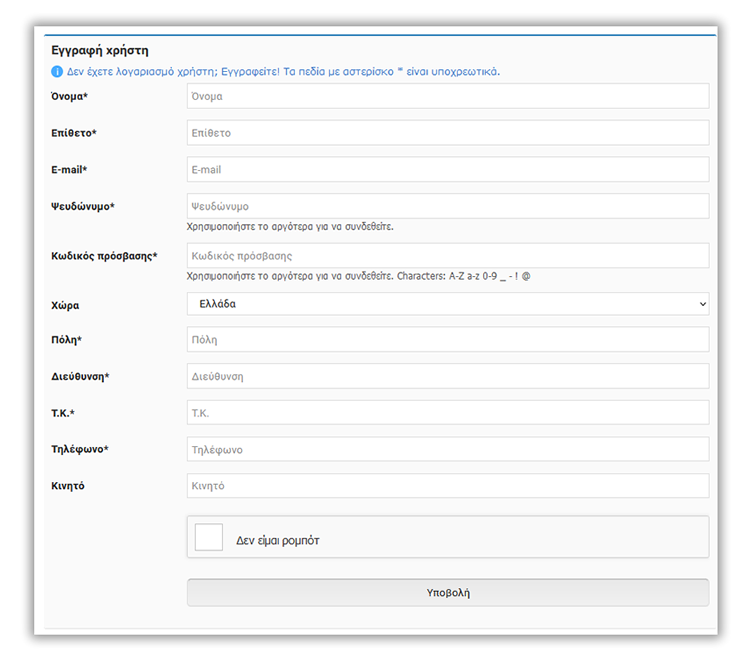Click the blue required-fields notice text
750x668 pixels.
pos(283,72)
